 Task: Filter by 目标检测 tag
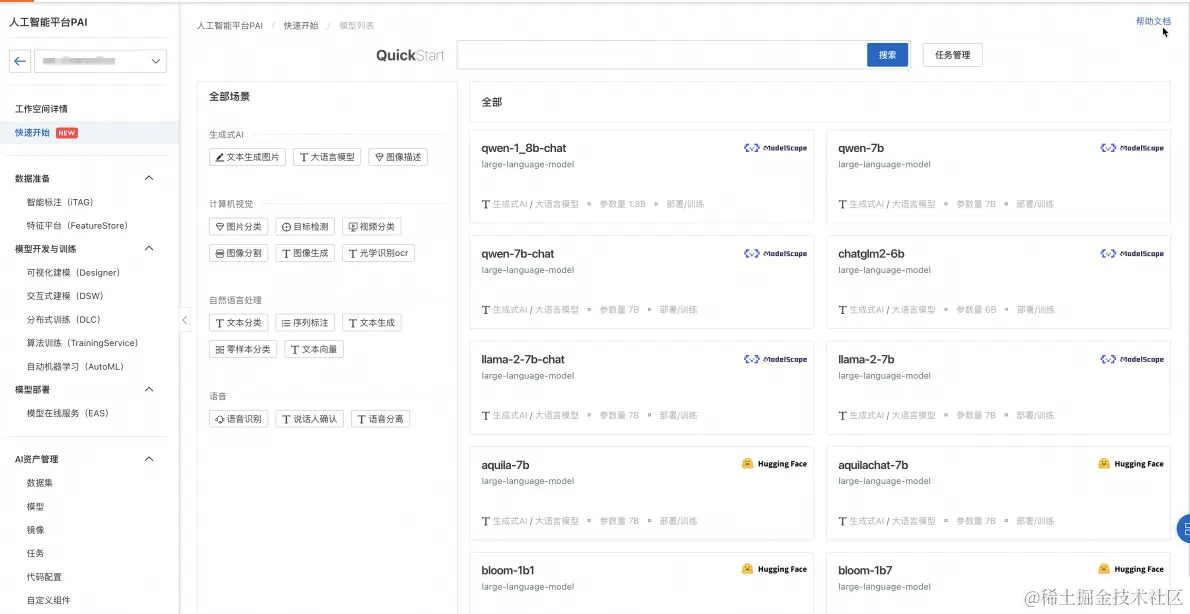point(305,227)
